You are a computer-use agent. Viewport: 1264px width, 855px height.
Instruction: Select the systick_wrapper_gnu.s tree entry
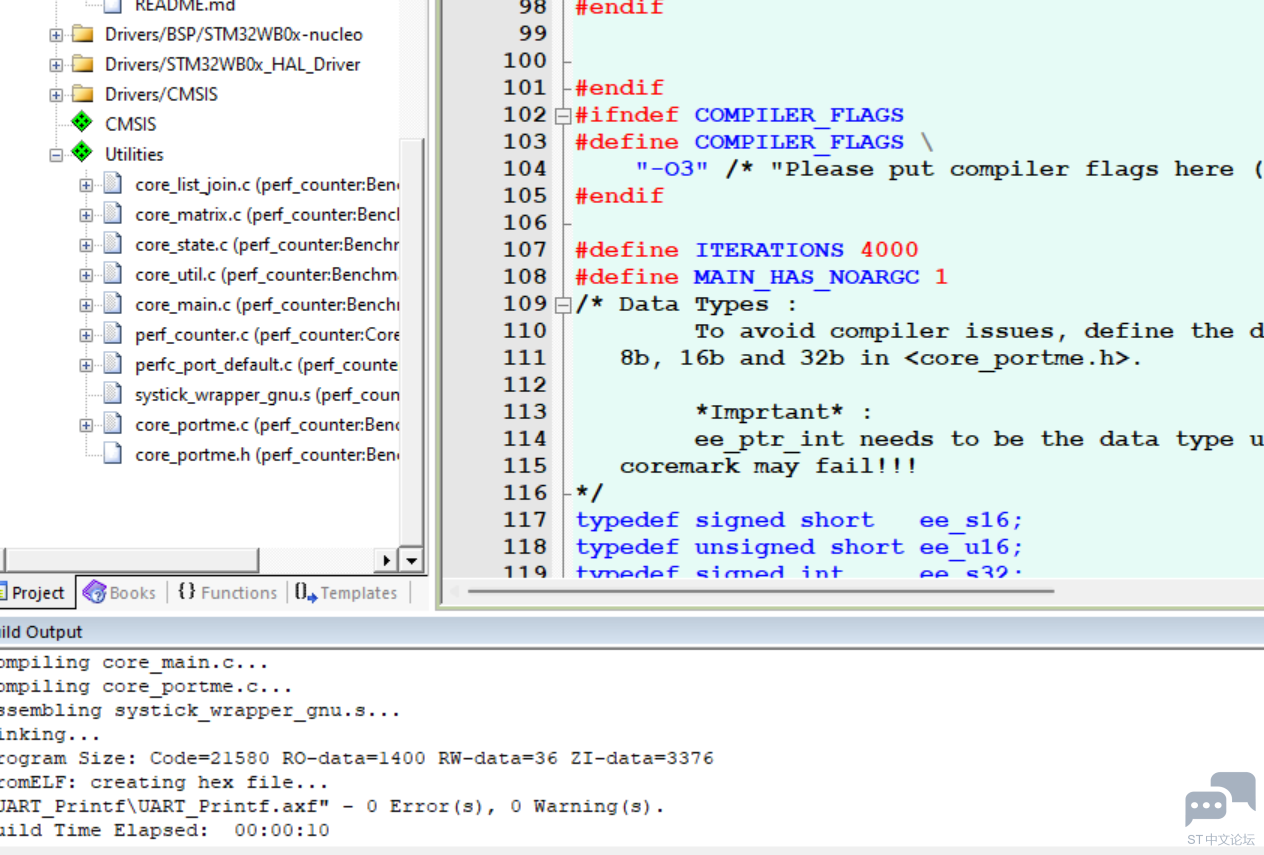[x=267, y=395]
